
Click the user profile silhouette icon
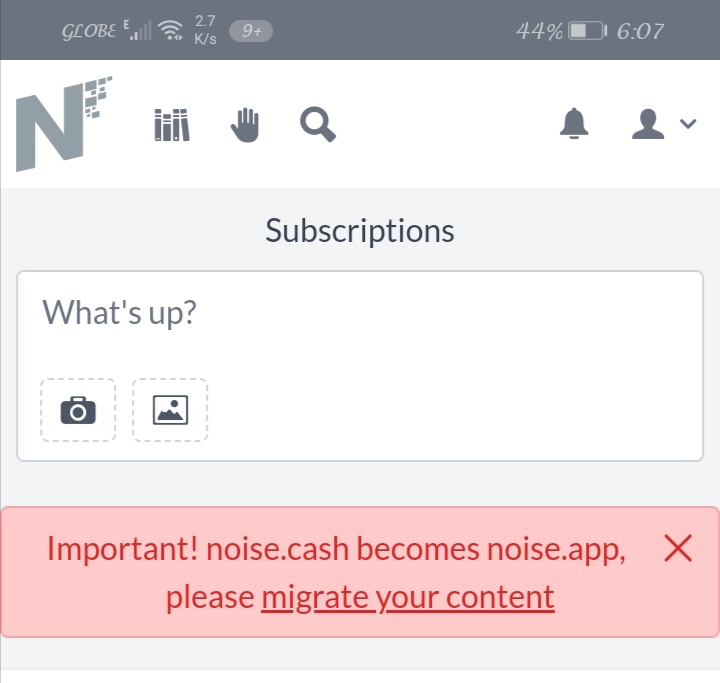click(648, 124)
